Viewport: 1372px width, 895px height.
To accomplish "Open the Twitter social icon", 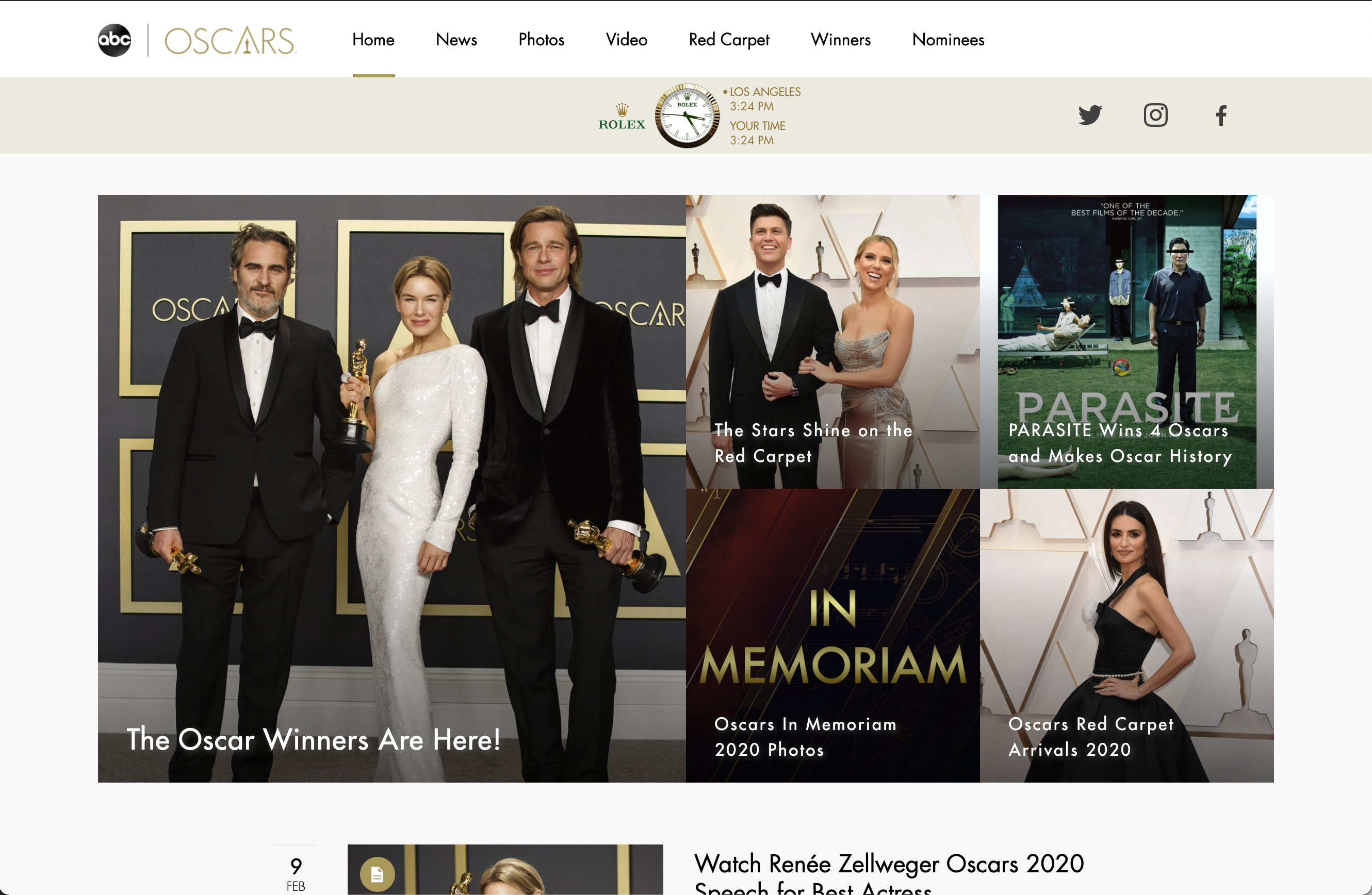I will (x=1089, y=115).
